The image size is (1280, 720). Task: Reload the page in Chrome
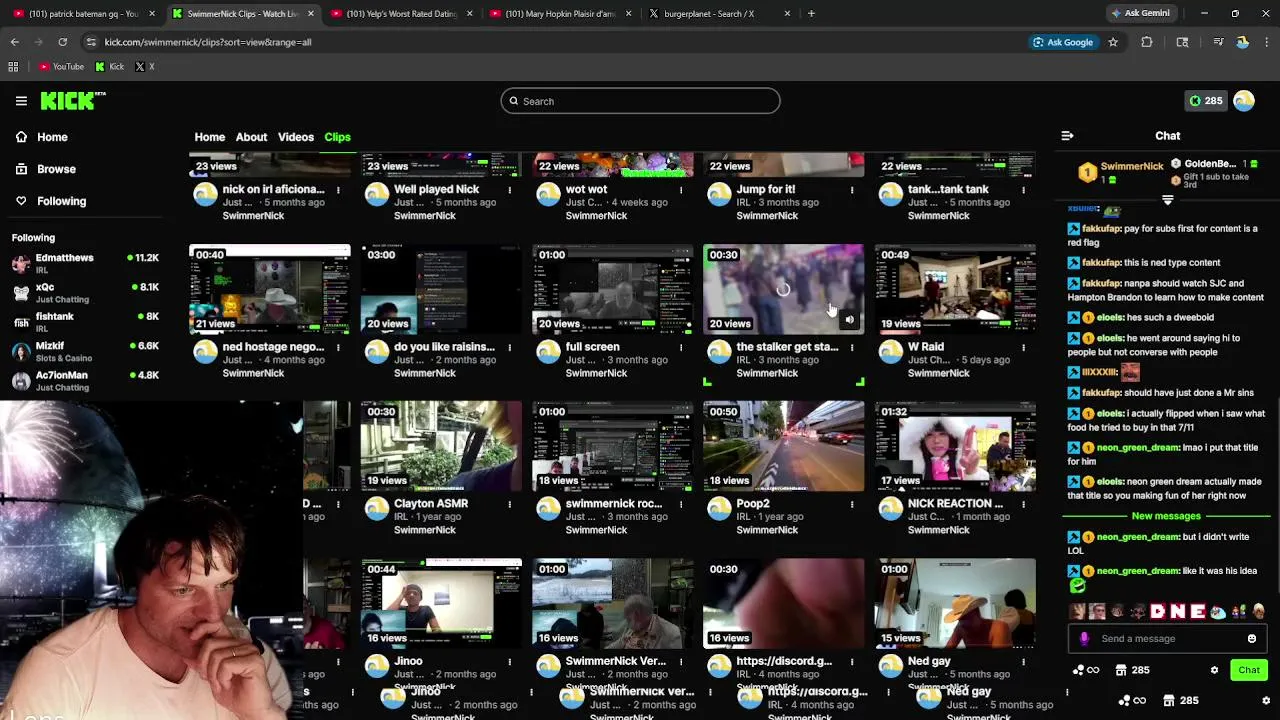(62, 42)
